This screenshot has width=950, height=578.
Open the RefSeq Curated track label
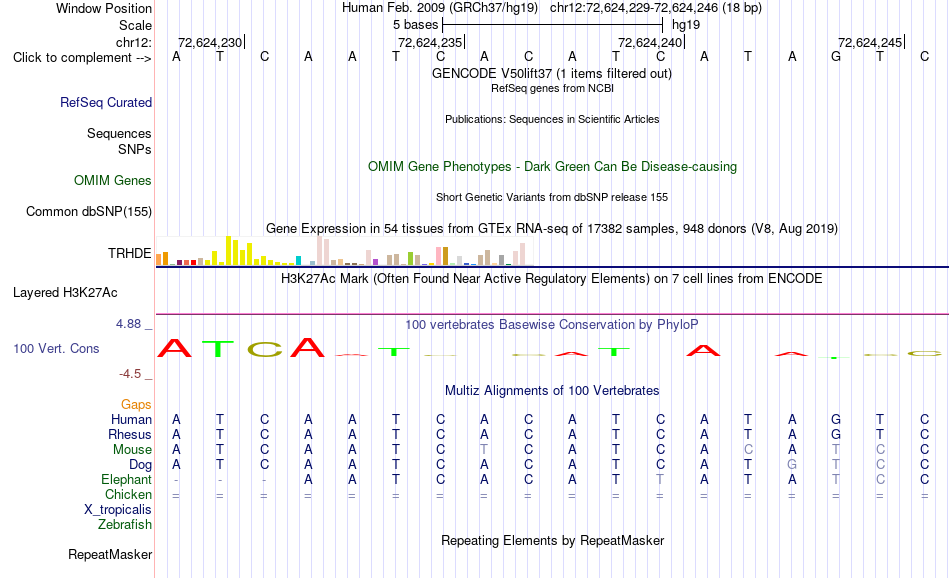[x=106, y=102]
